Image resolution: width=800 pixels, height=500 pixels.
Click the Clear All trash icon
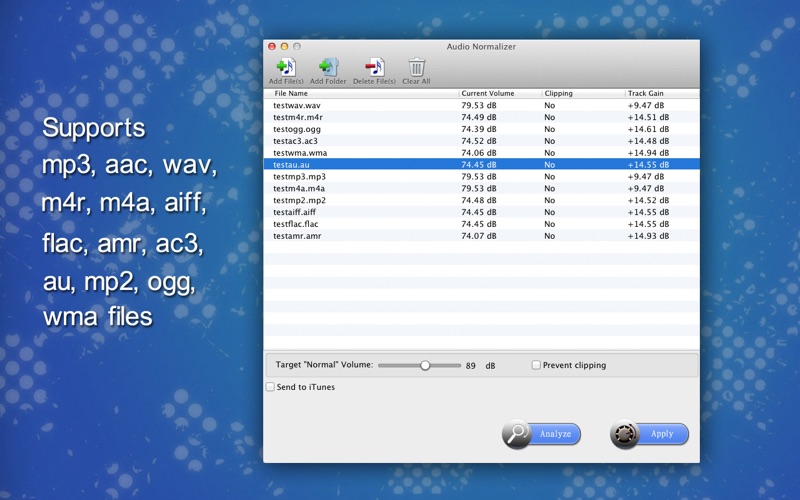click(416, 68)
